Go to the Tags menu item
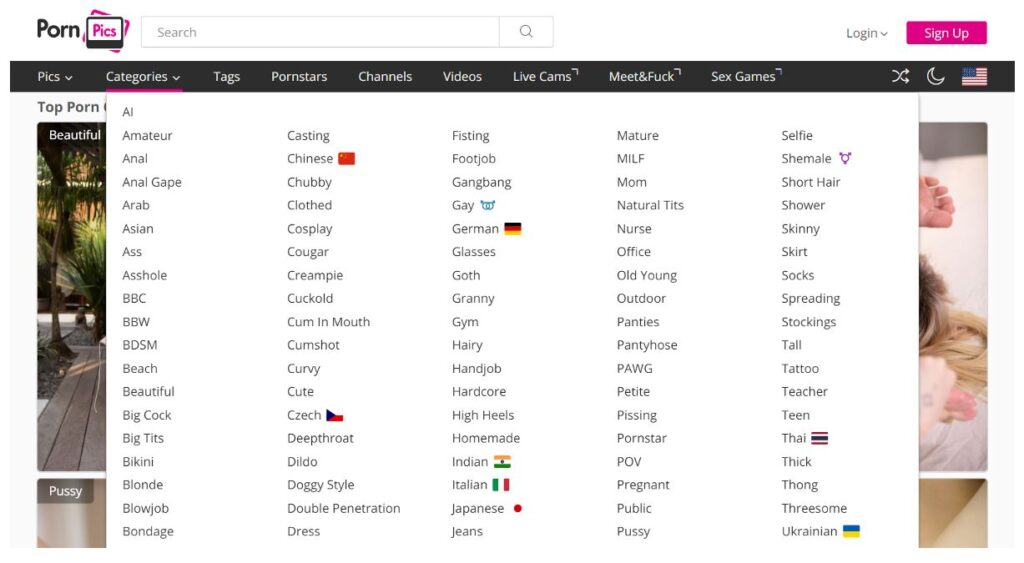1024x563 pixels. click(226, 76)
